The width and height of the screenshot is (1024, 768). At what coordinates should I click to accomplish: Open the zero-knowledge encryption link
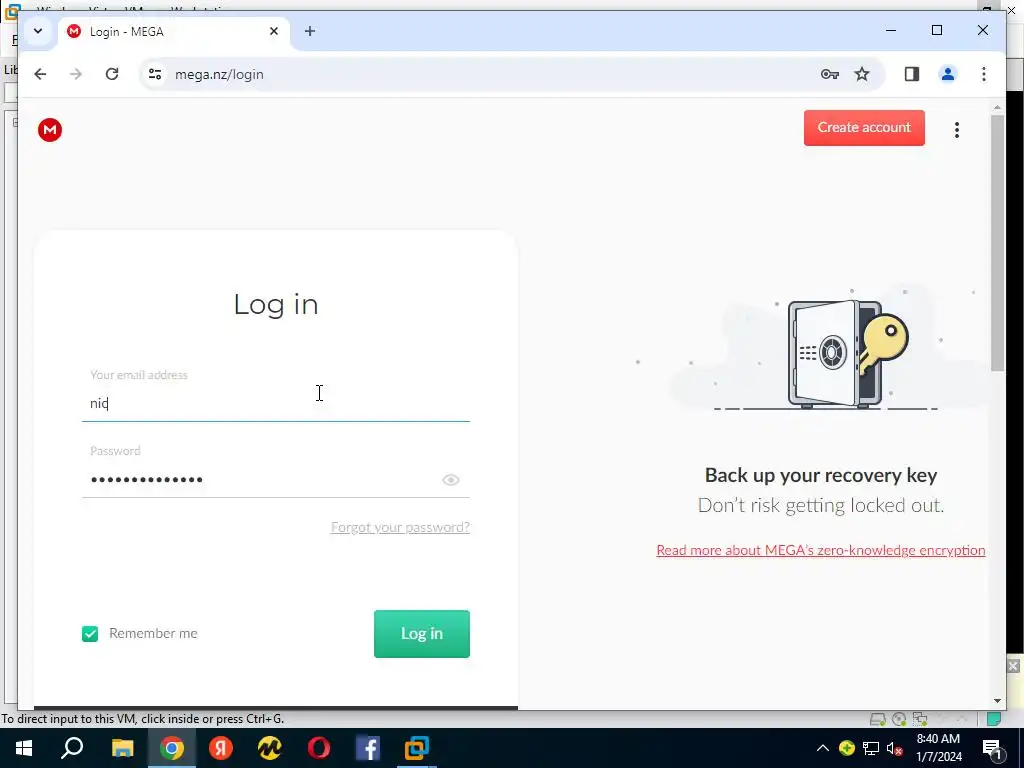(820, 550)
